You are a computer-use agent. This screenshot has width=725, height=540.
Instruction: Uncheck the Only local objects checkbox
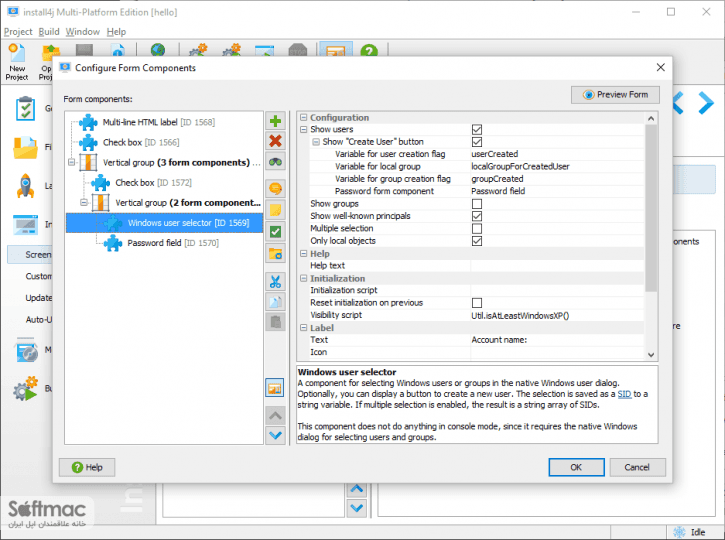pyautogui.click(x=477, y=241)
